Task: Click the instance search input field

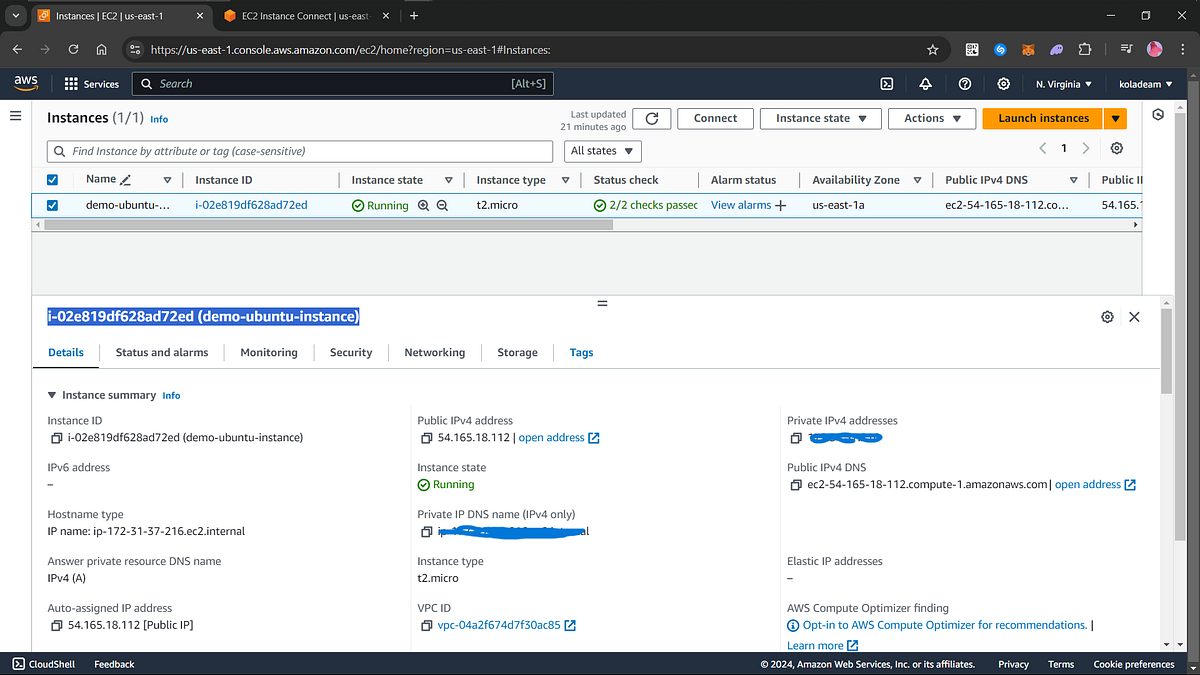Action: pos(300,150)
